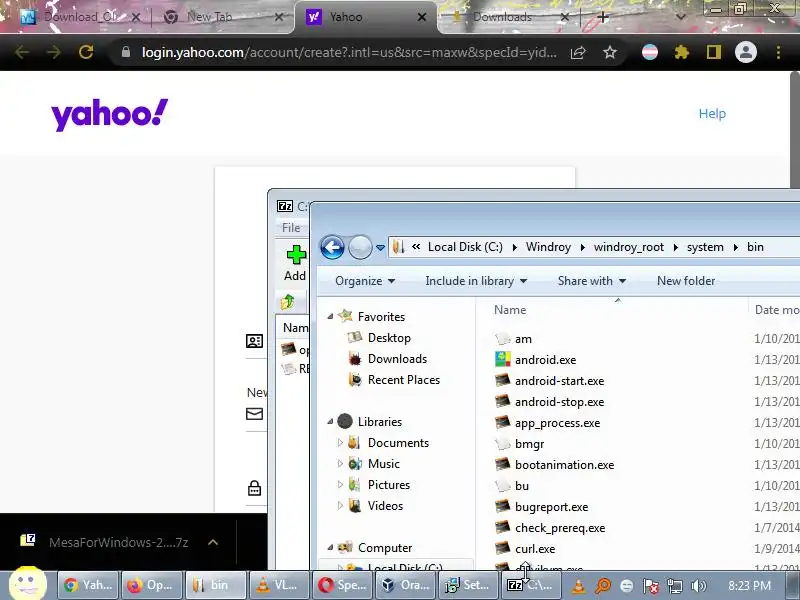Open the Chrome profile avatar
The width and height of the screenshot is (800, 600).
[x=745, y=52]
